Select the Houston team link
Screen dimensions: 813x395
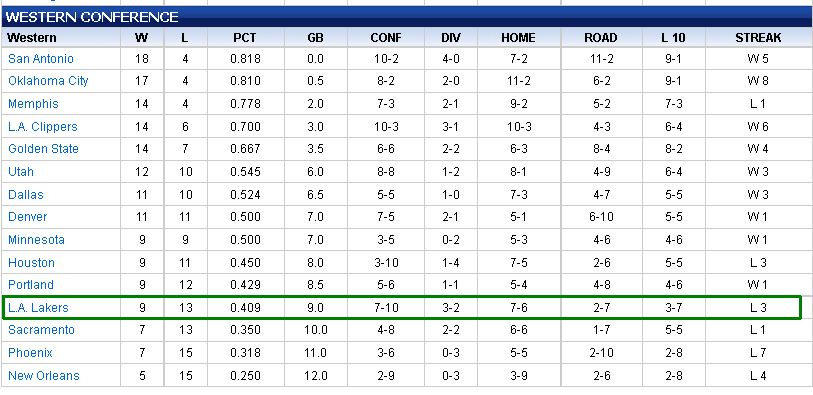click(x=31, y=263)
